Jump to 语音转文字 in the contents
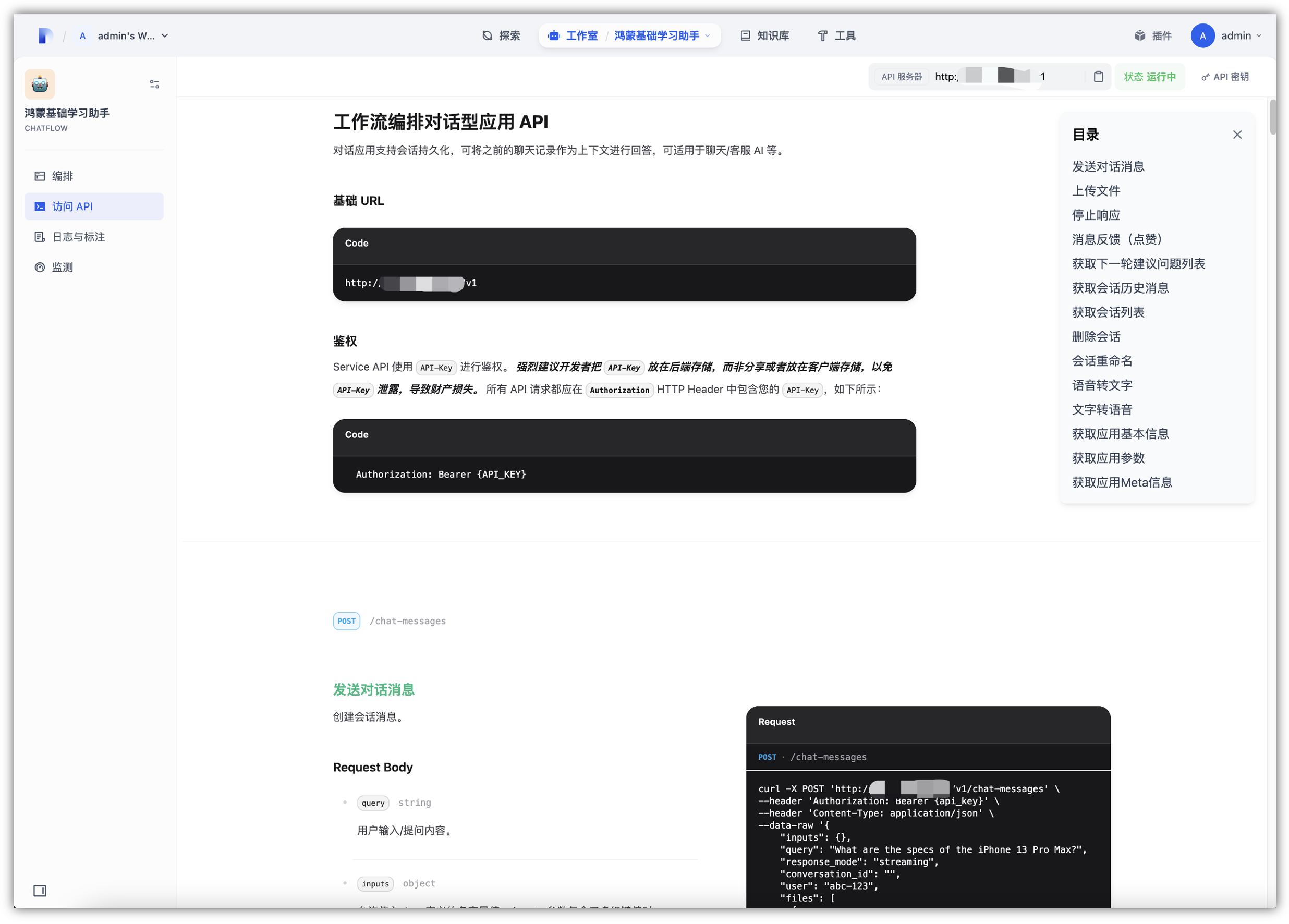 [x=1102, y=385]
